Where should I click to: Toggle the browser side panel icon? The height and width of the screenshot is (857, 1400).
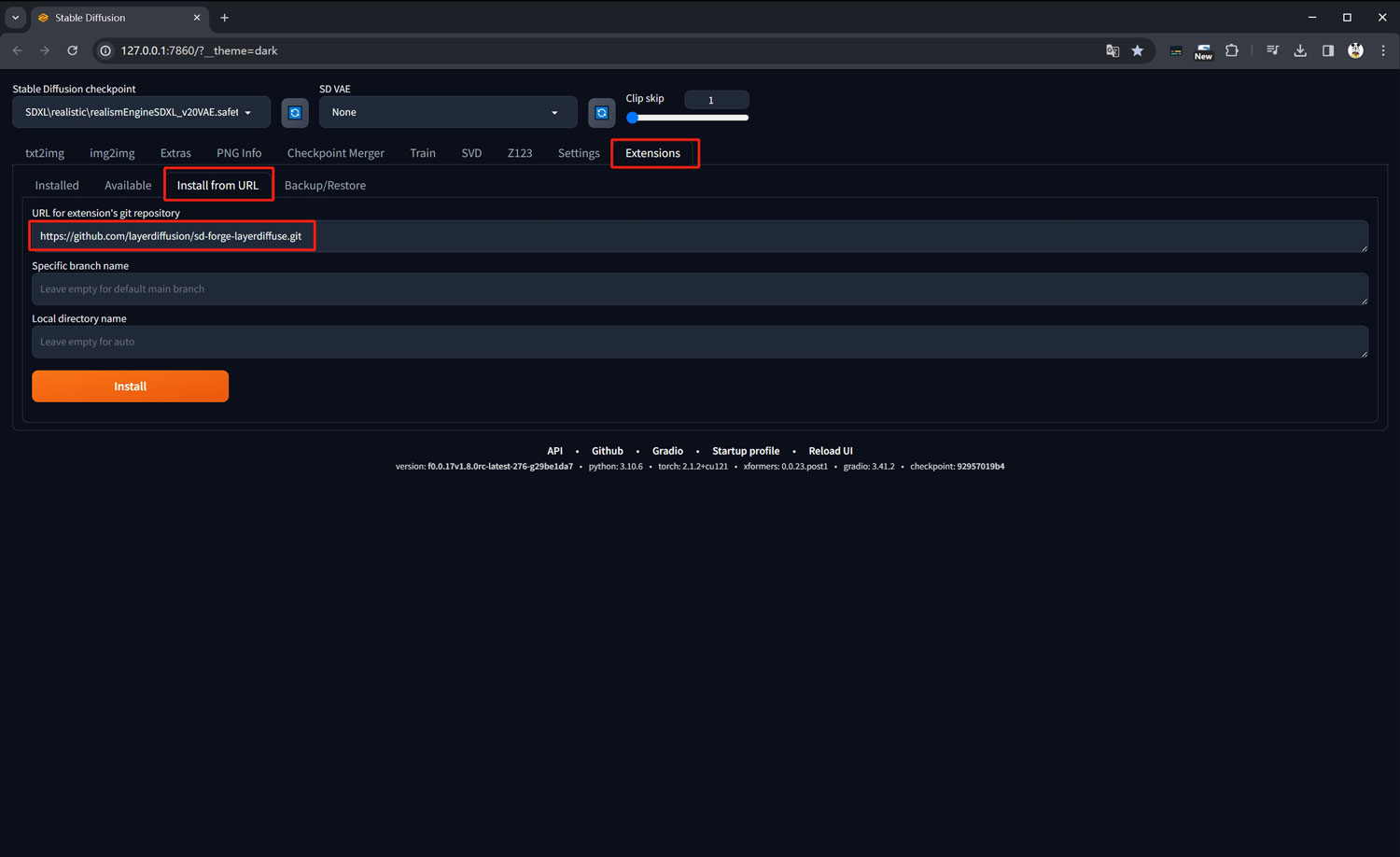(x=1327, y=50)
